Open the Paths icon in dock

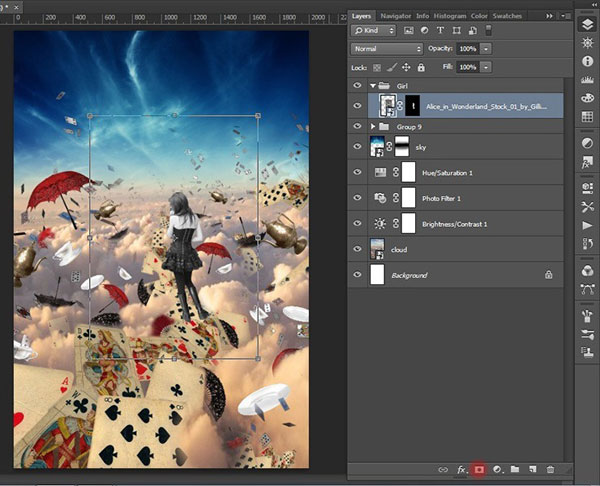point(587,289)
